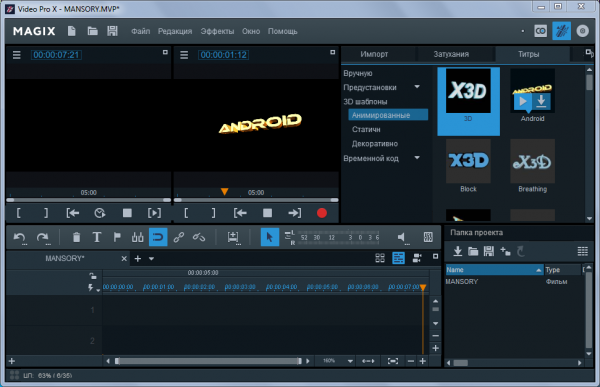
Task: Toggle project folder list view icon
Action: [582, 251]
